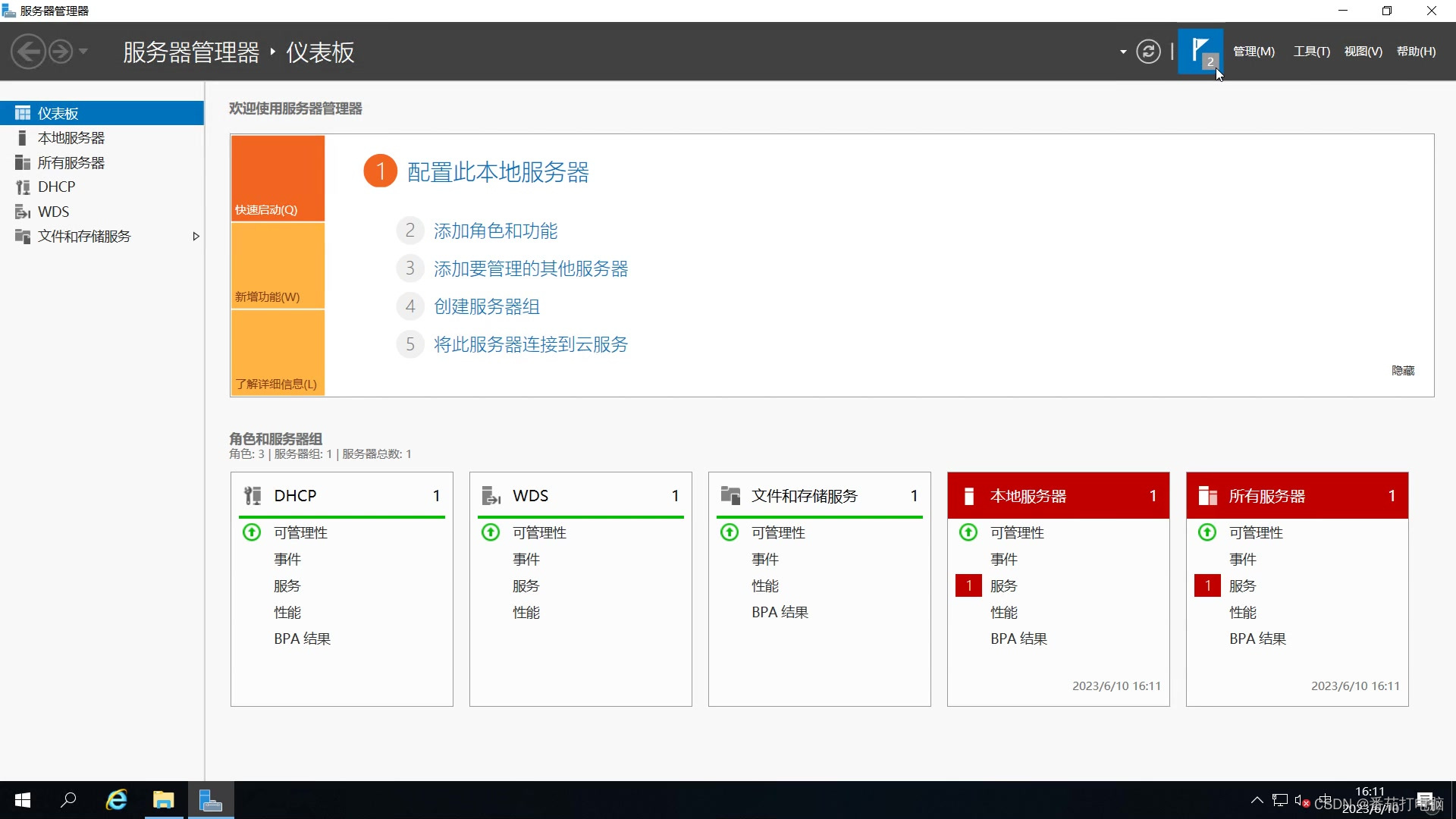Image resolution: width=1456 pixels, height=819 pixels.
Task: Click the back navigation arrow
Action: 29,52
